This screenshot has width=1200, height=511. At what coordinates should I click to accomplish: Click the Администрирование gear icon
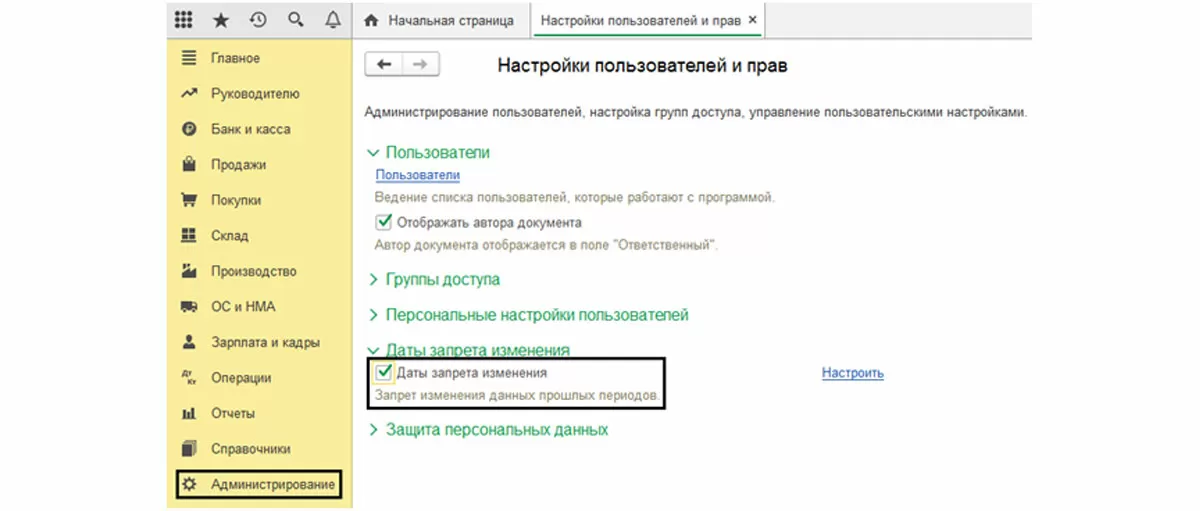click(x=188, y=485)
